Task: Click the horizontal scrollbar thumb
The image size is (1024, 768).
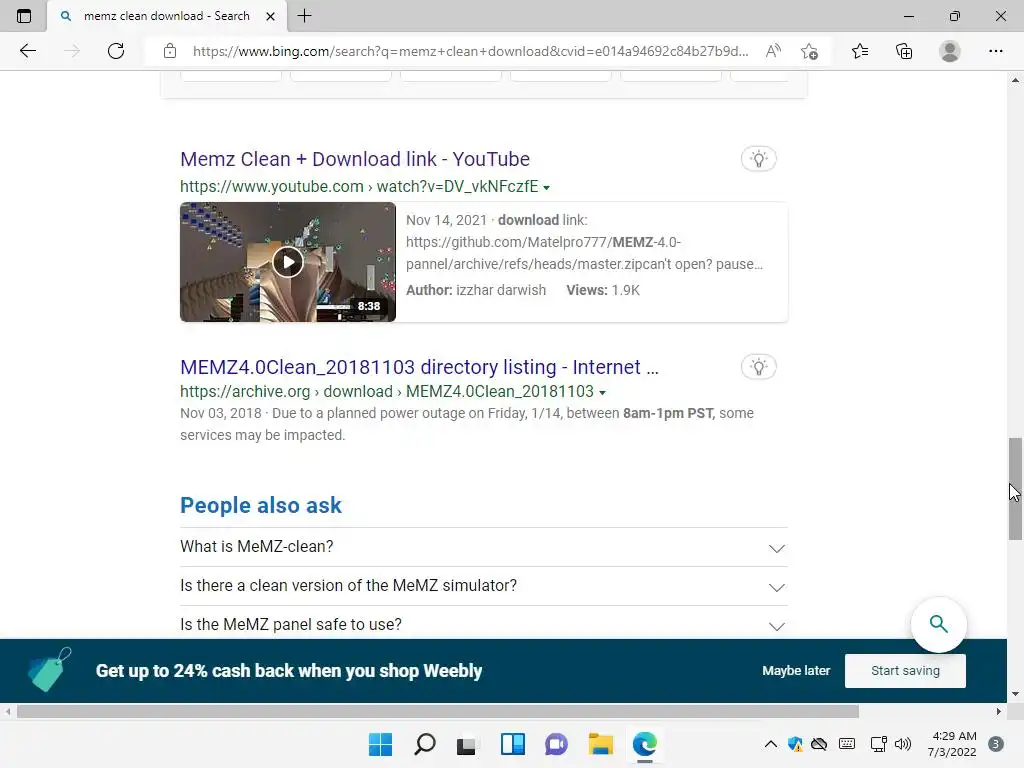Action: point(438,711)
